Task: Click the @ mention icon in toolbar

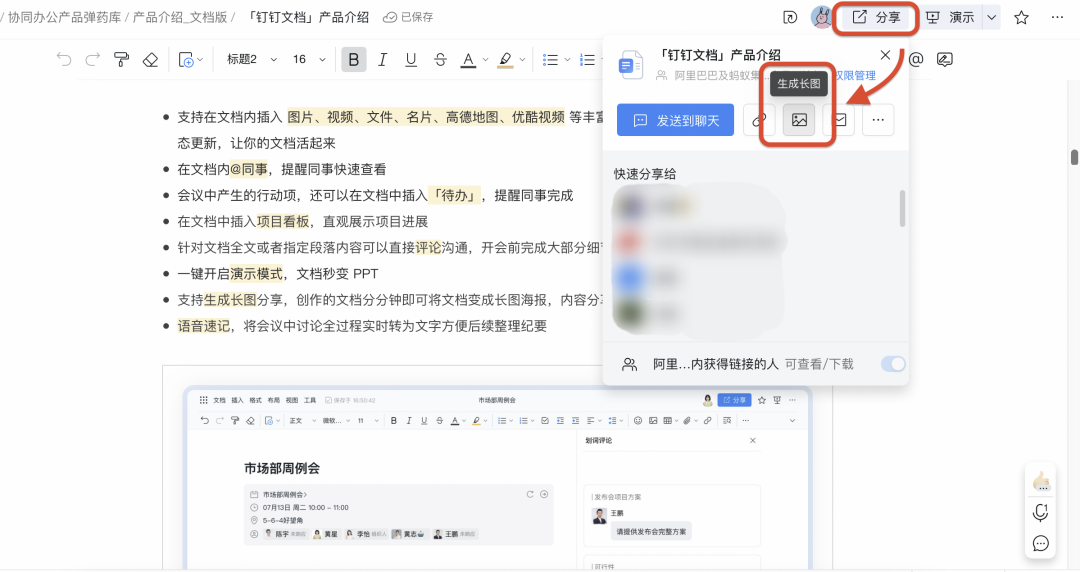Action: (916, 60)
